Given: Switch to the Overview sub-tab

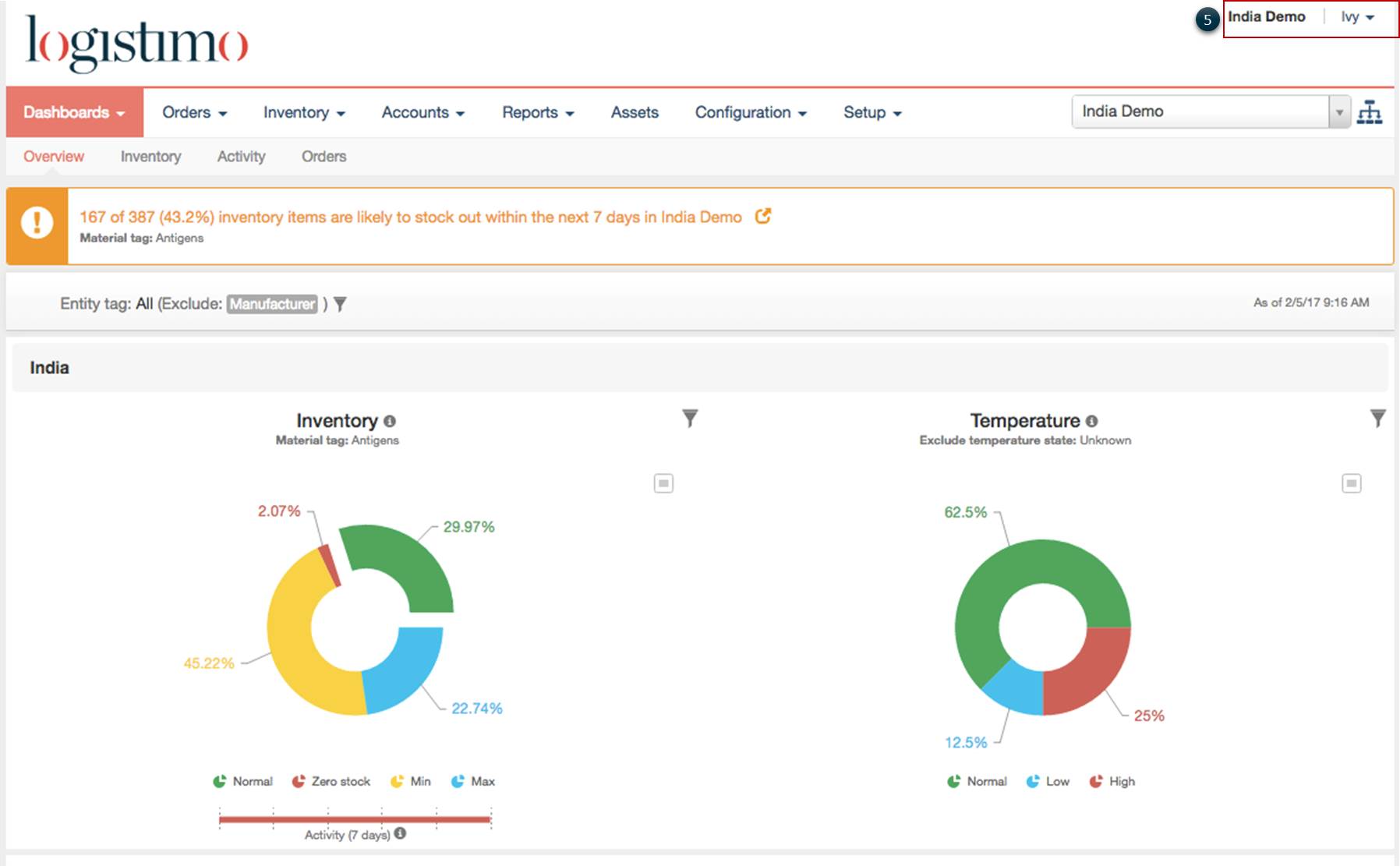Looking at the screenshot, I should pyautogui.click(x=54, y=156).
